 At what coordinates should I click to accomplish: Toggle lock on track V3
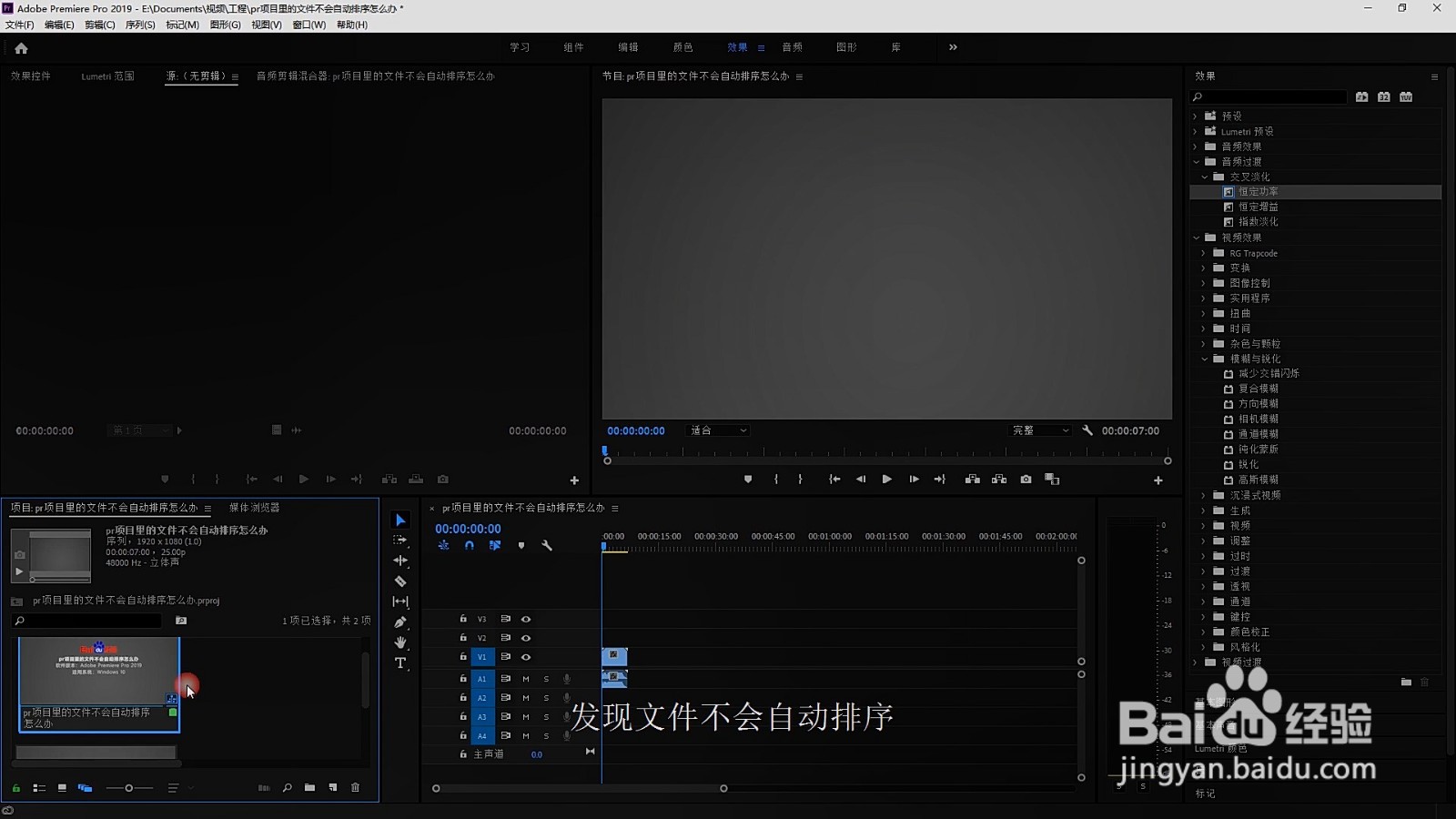tap(463, 619)
